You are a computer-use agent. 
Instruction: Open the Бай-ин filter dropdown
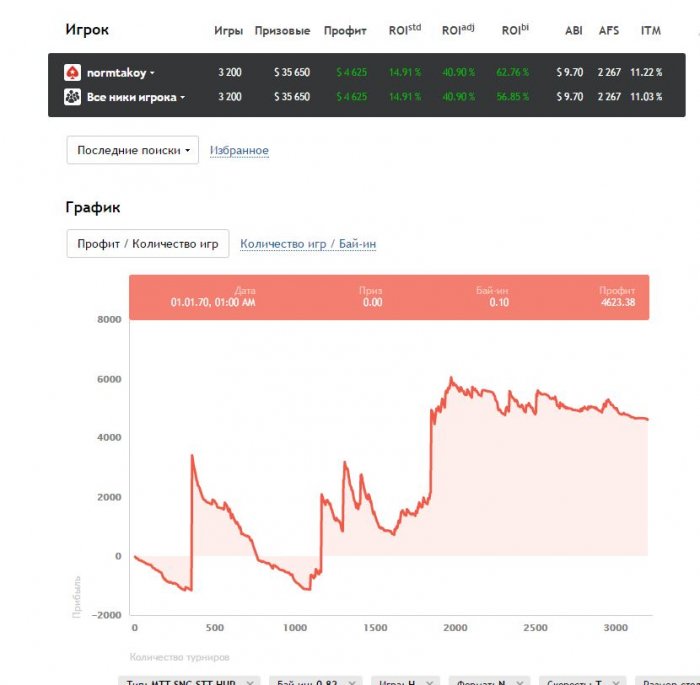(x=308, y=681)
